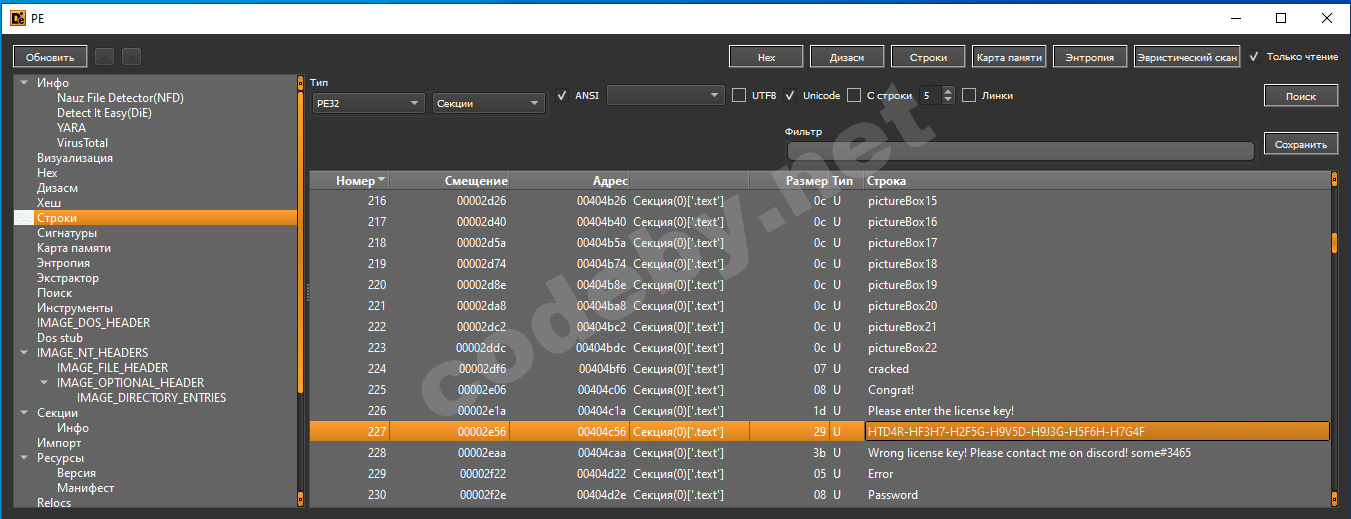
Task: Collapse the Секции tree node
Action: point(23,413)
